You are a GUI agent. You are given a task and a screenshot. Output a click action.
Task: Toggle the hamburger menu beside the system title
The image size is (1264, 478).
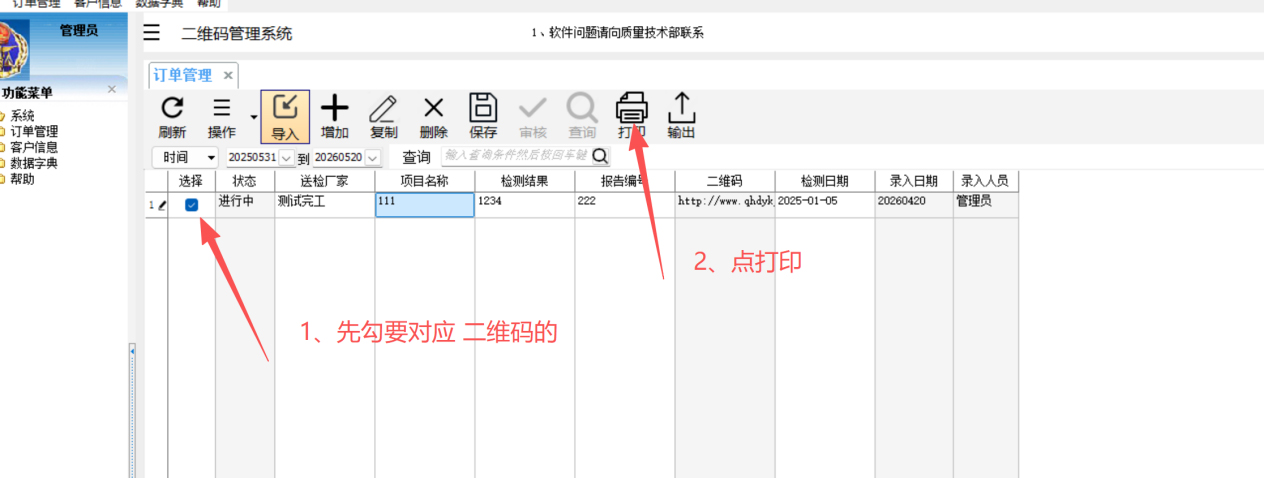coord(151,33)
